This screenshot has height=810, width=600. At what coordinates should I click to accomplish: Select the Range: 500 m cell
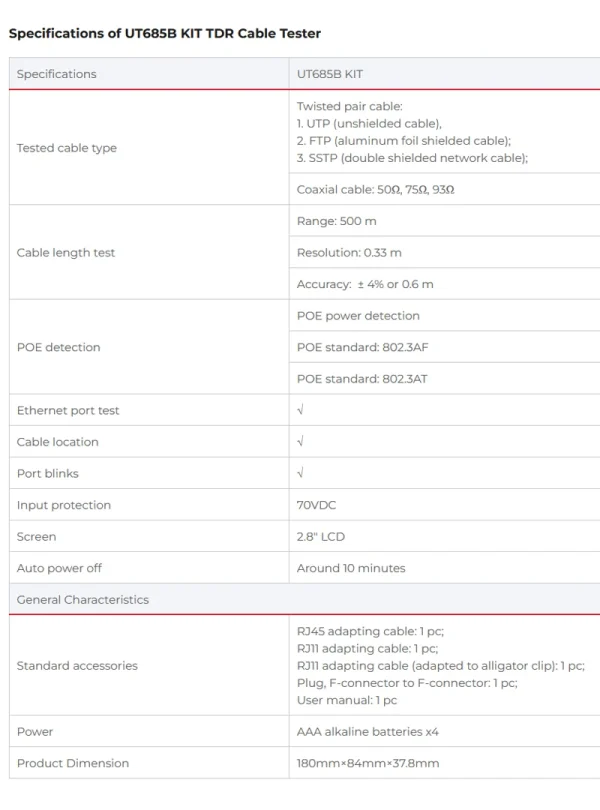click(444, 221)
